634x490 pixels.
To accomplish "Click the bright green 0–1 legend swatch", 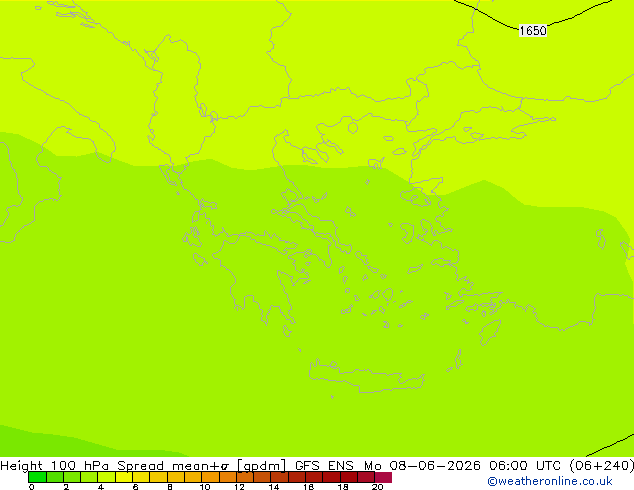I will (37, 477).
